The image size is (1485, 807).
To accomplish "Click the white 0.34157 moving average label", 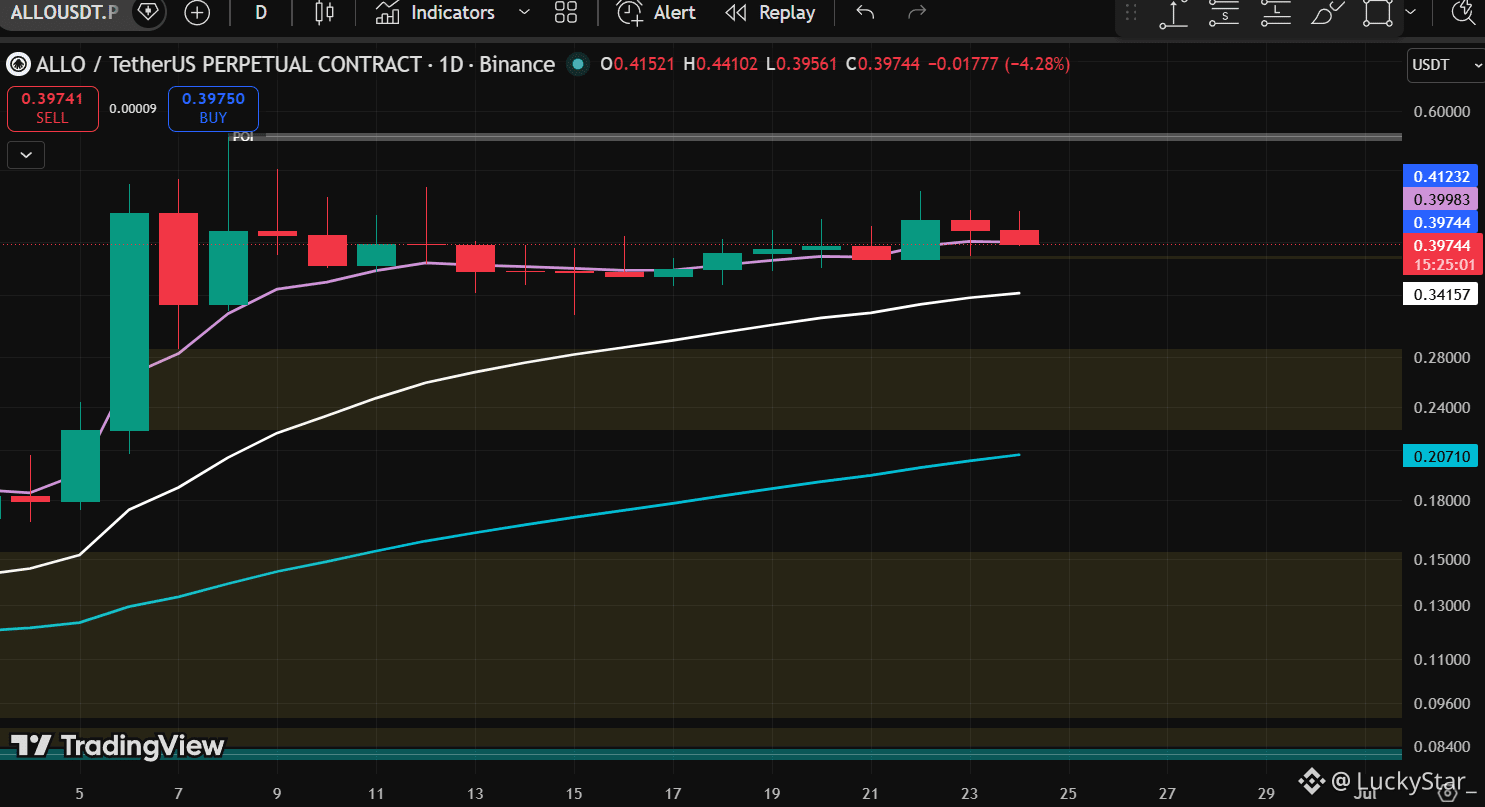I will [1440, 294].
